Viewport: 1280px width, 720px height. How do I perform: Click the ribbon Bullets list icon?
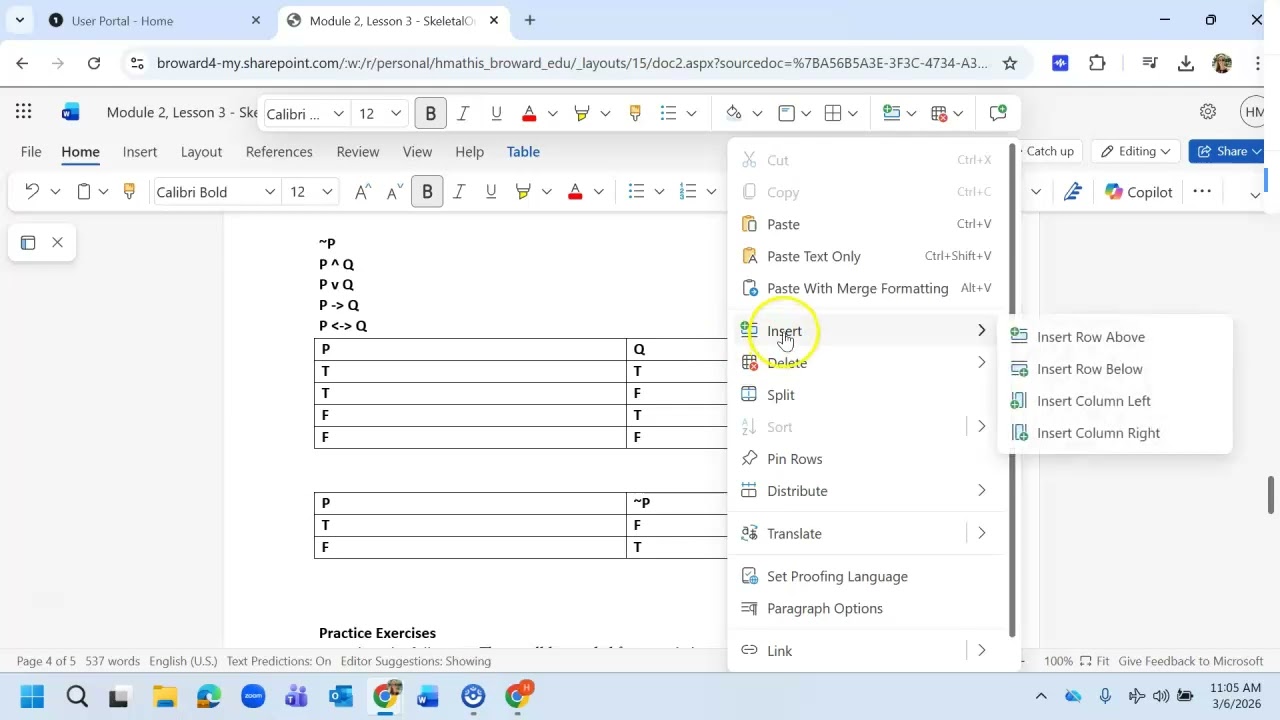point(636,192)
